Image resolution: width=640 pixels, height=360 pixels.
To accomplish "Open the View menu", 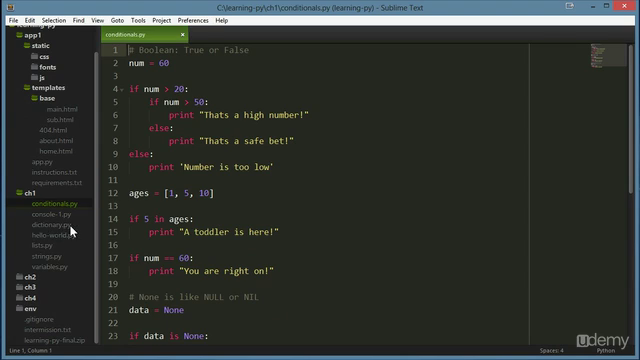I will (x=98, y=20).
